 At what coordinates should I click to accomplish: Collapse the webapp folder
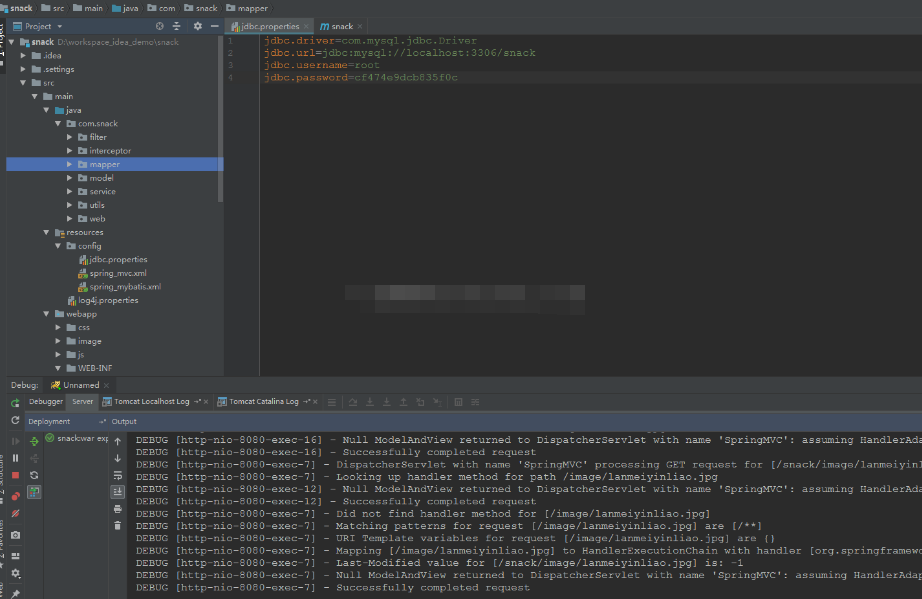tap(46, 314)
